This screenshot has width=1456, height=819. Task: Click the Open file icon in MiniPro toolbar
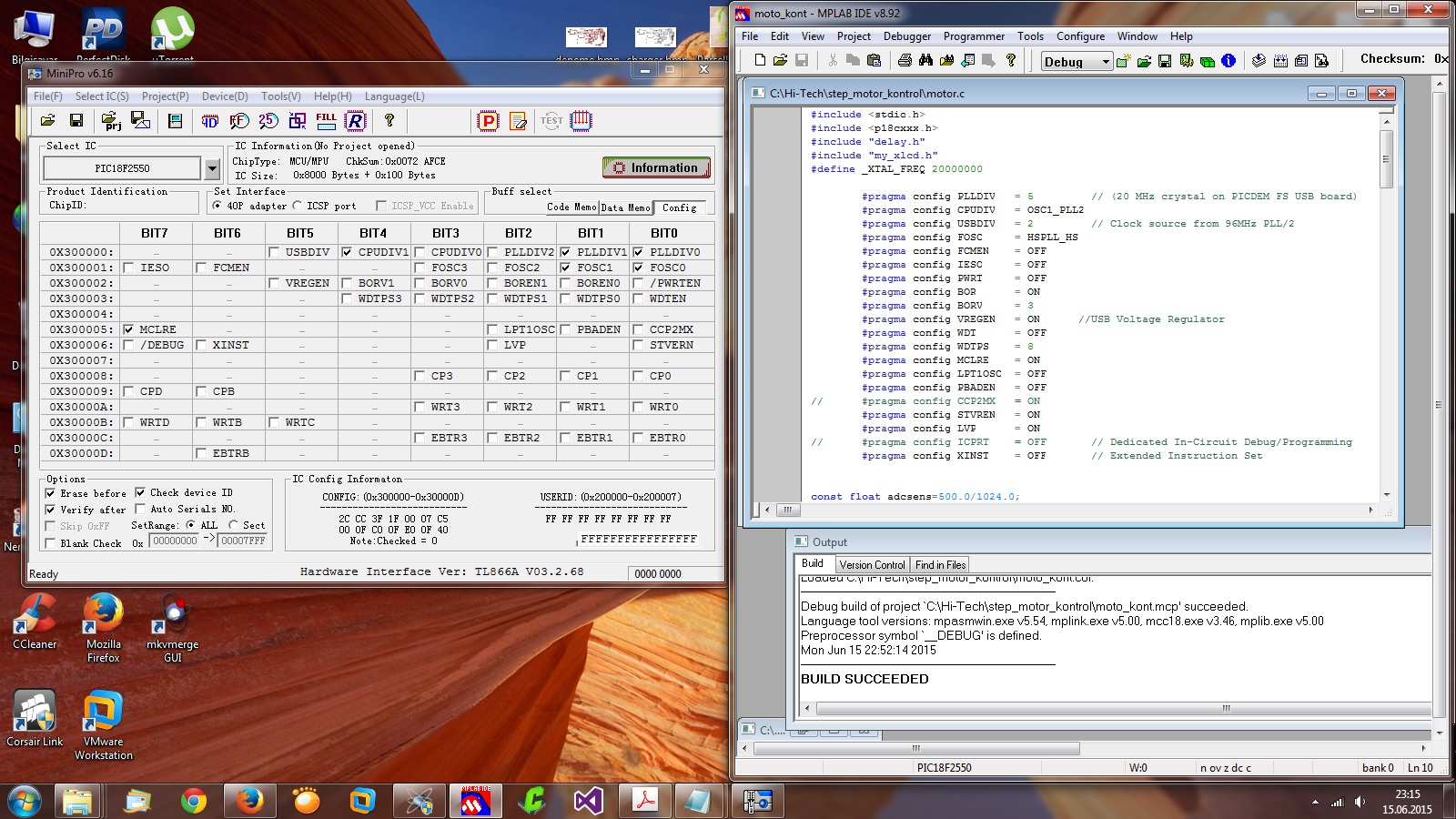[x=47, y=120]
